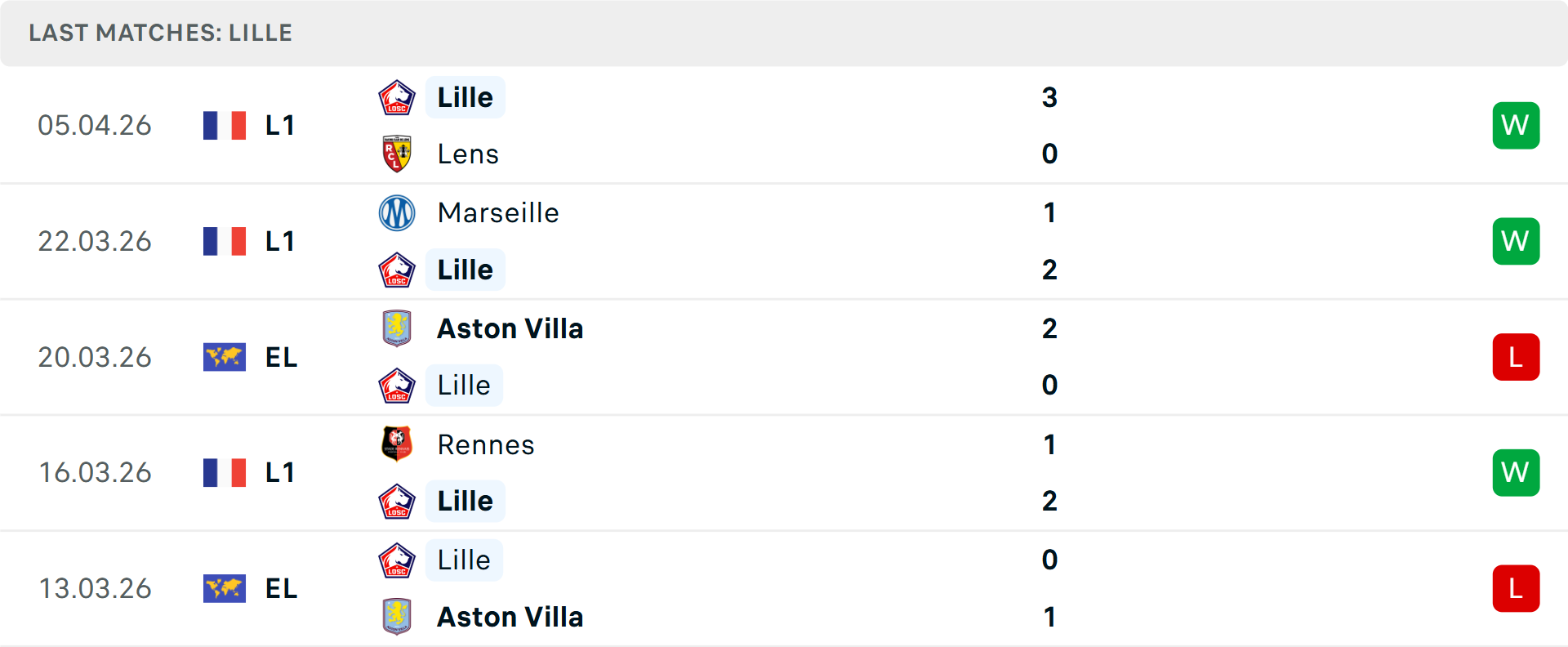Click Lille crest in the Lens match
This screenshot has width=1568, height=647.
pos(397,98)
